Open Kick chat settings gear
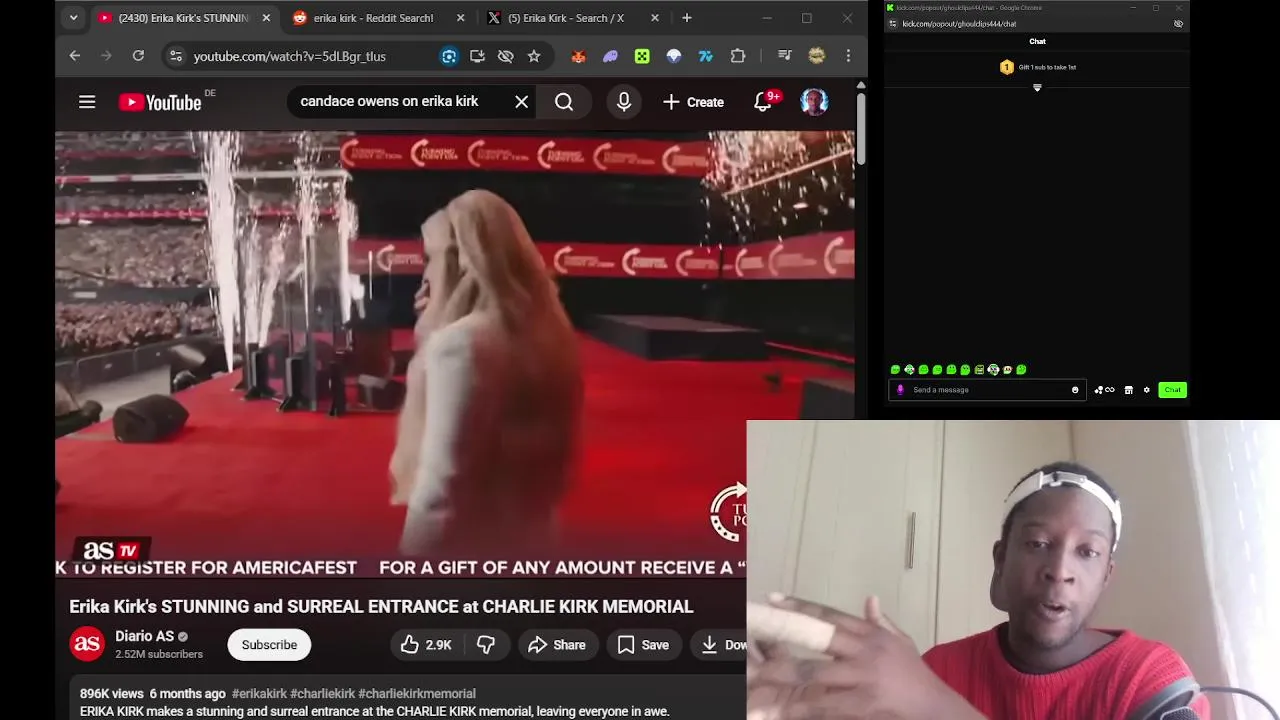 pyautogui.click(x=1147, y=390)
